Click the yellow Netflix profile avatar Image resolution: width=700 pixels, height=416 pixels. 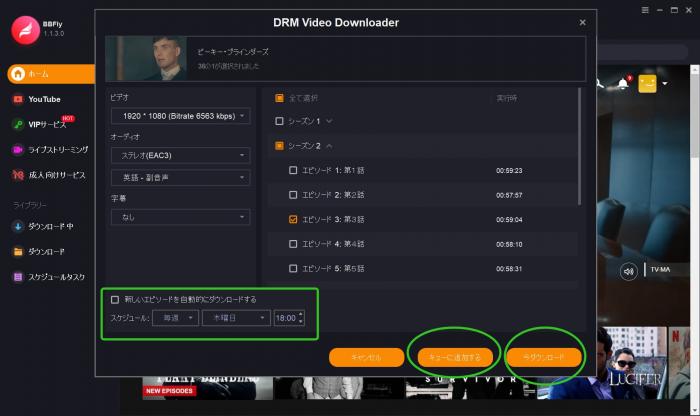coord(647,83)
